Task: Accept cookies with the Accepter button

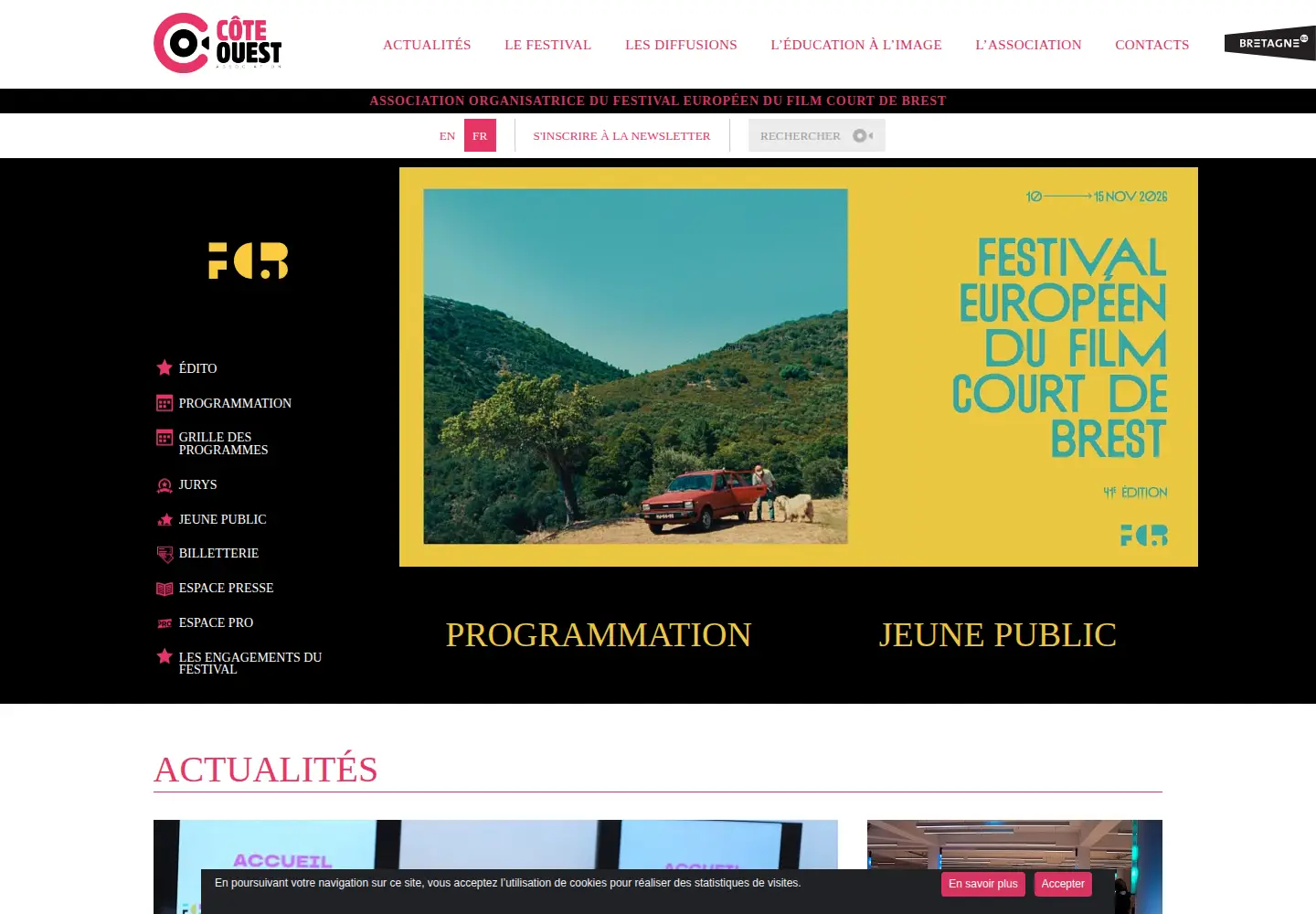Action: [x=1063, y=884]
